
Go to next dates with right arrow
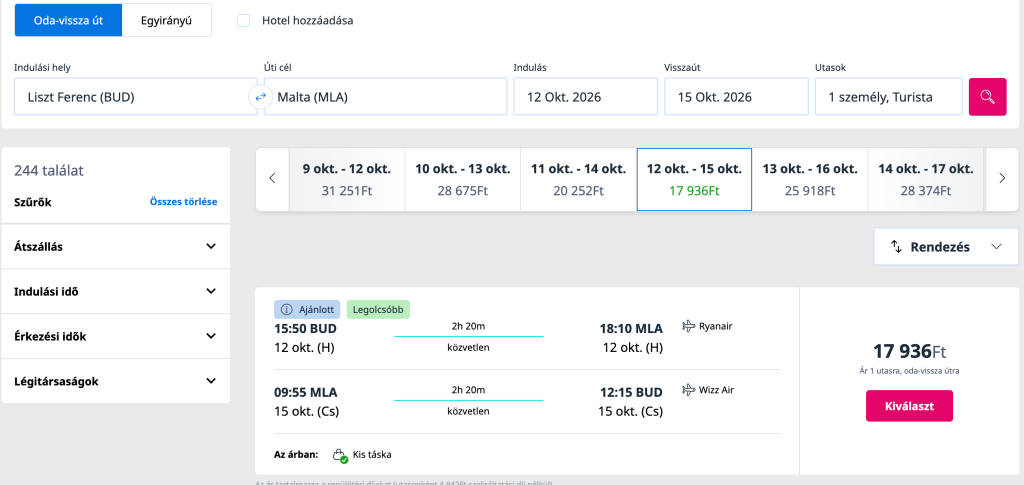(x=1002, y=178)
